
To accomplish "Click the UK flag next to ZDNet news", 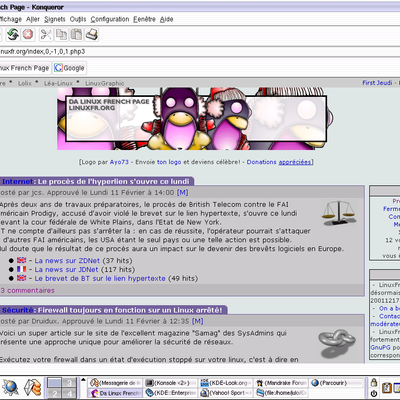I will coord(21,260).
